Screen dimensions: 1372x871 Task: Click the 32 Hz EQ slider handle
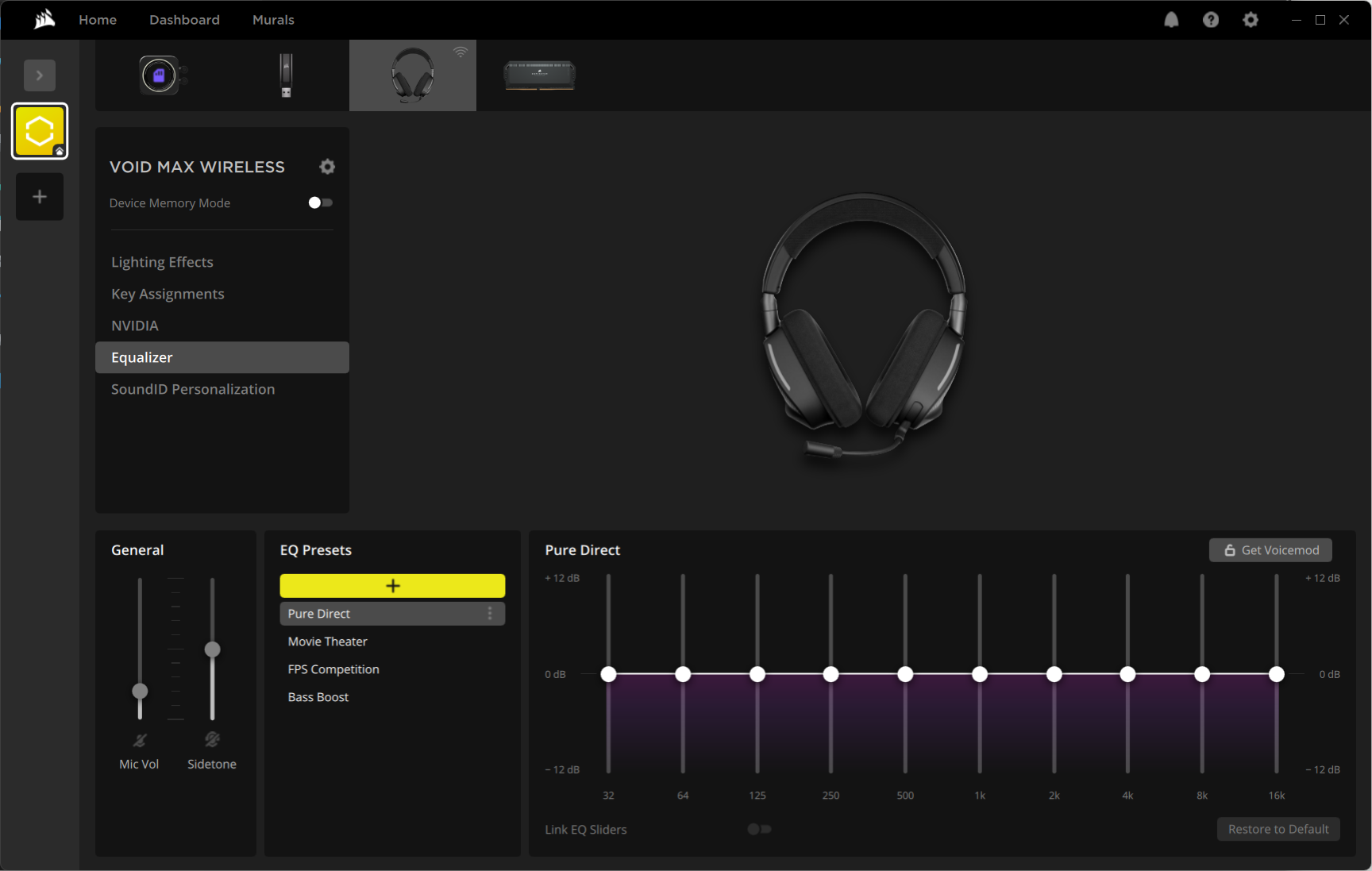[608, 674]
